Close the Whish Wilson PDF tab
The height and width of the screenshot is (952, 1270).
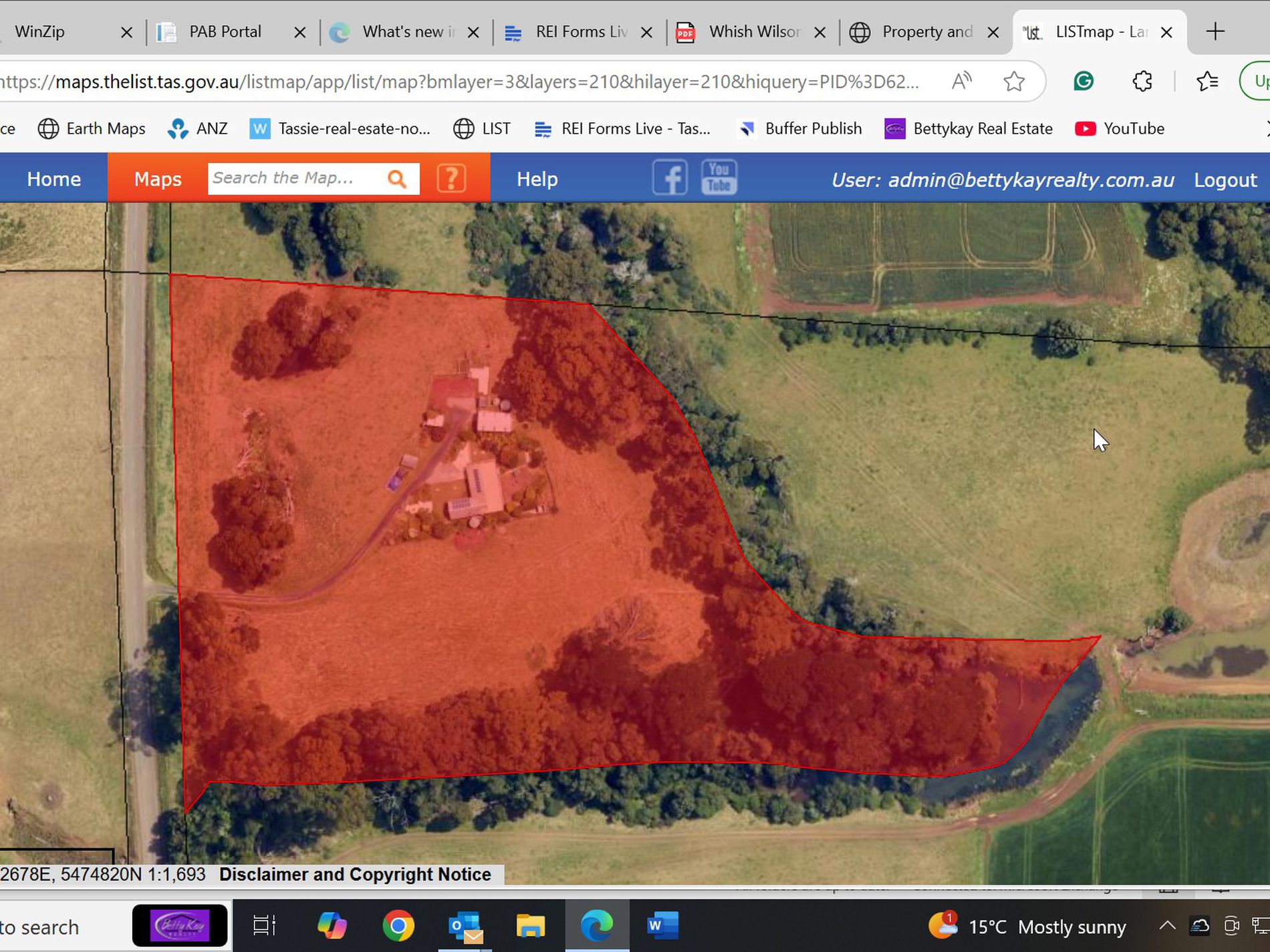coord(820,32)
